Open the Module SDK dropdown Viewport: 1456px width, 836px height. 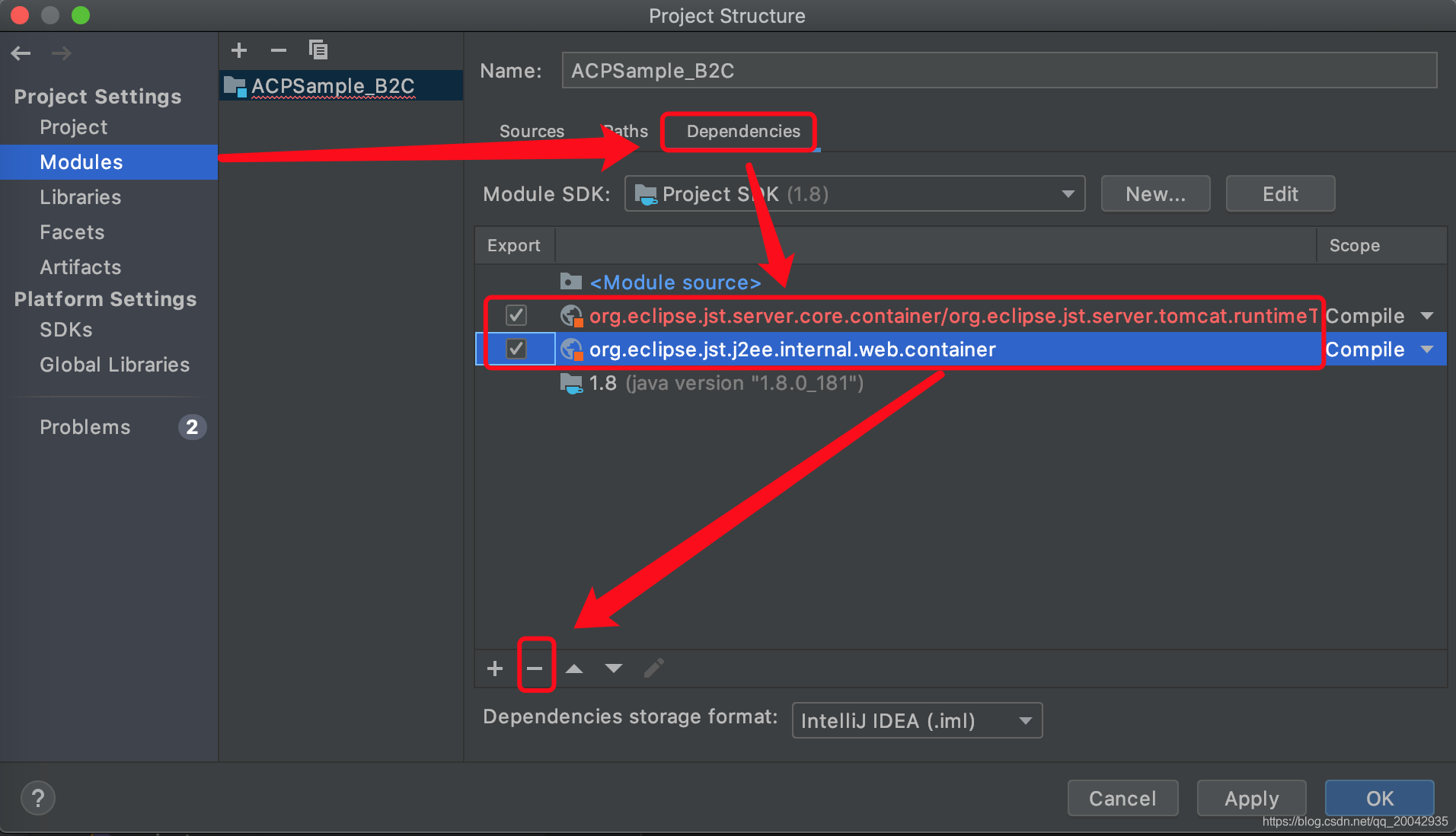(854, 194)
